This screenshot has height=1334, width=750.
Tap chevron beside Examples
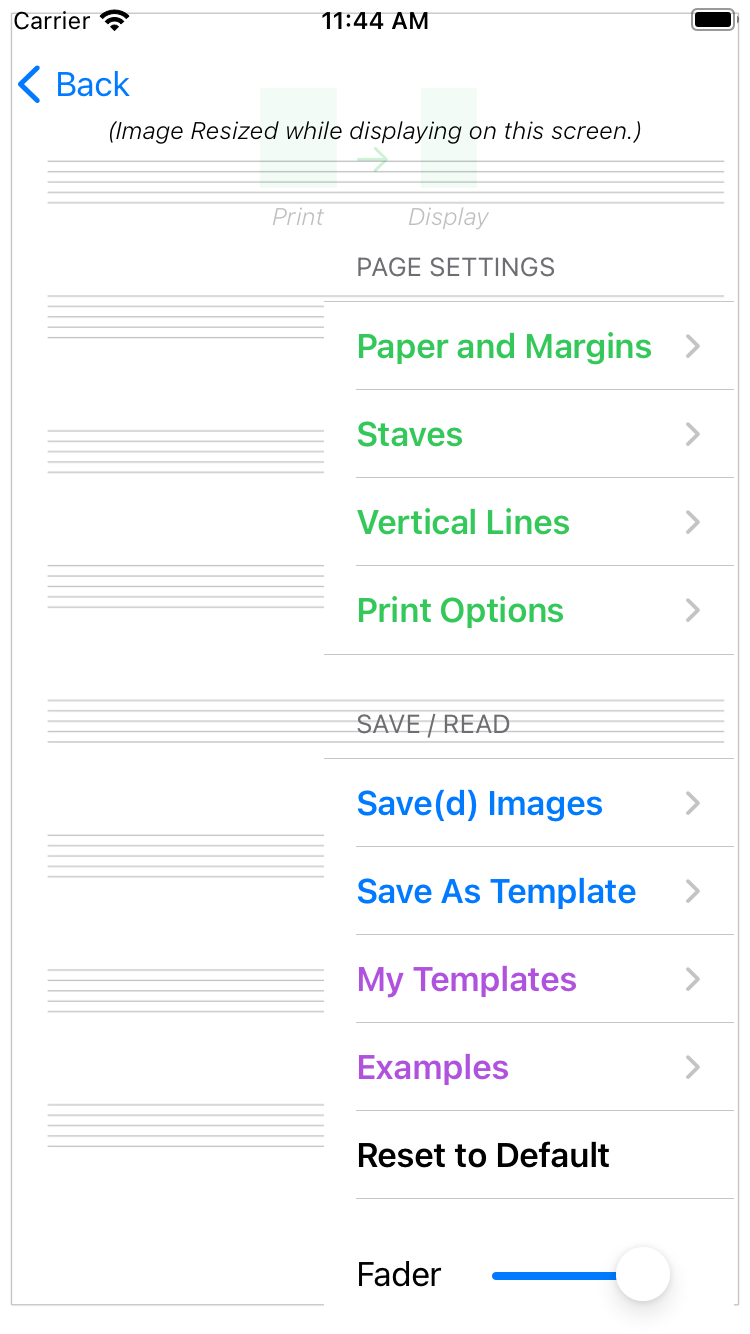693,1068
